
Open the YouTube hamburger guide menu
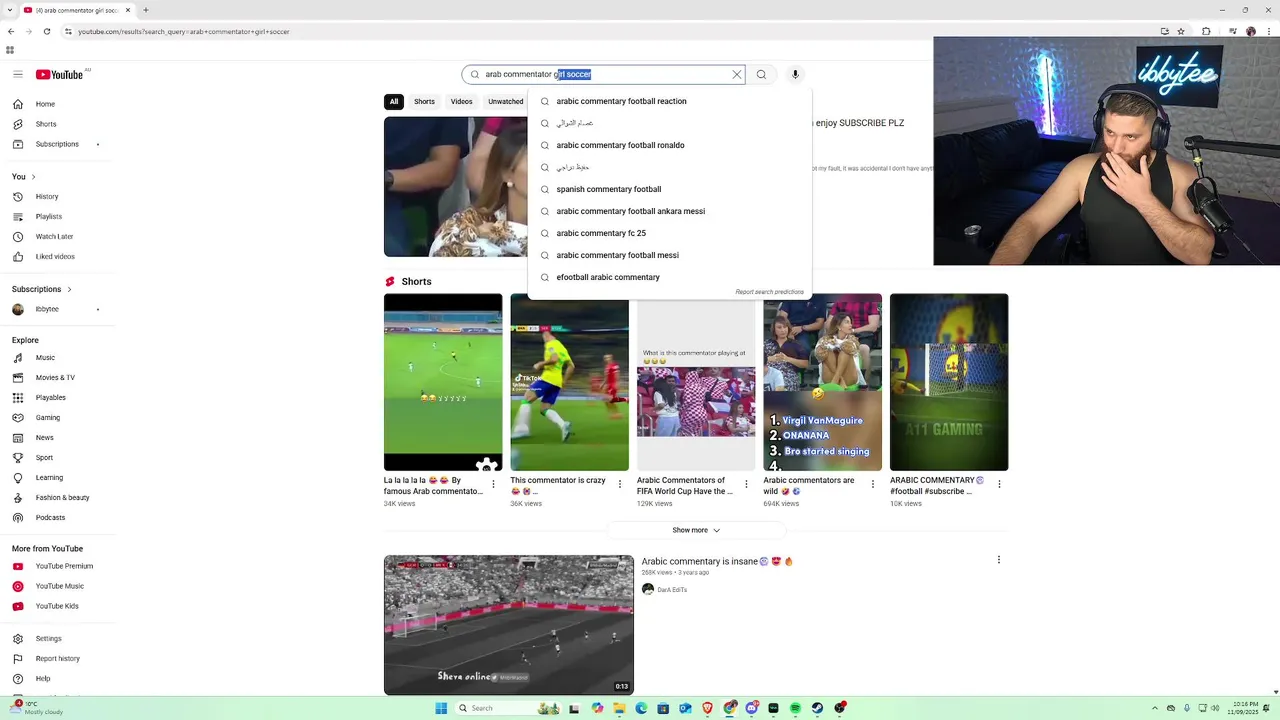coord(17,74)
